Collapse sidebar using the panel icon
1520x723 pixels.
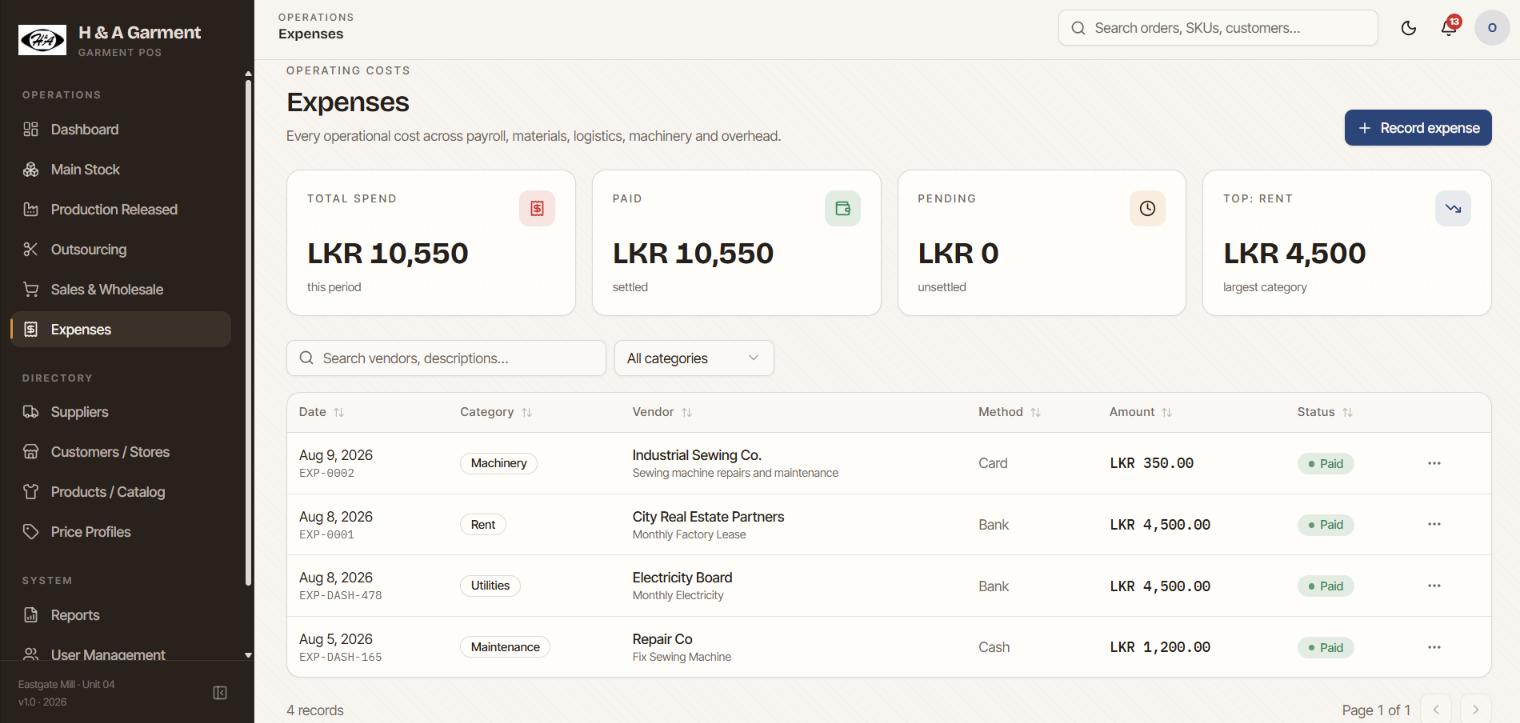[220, 693]
